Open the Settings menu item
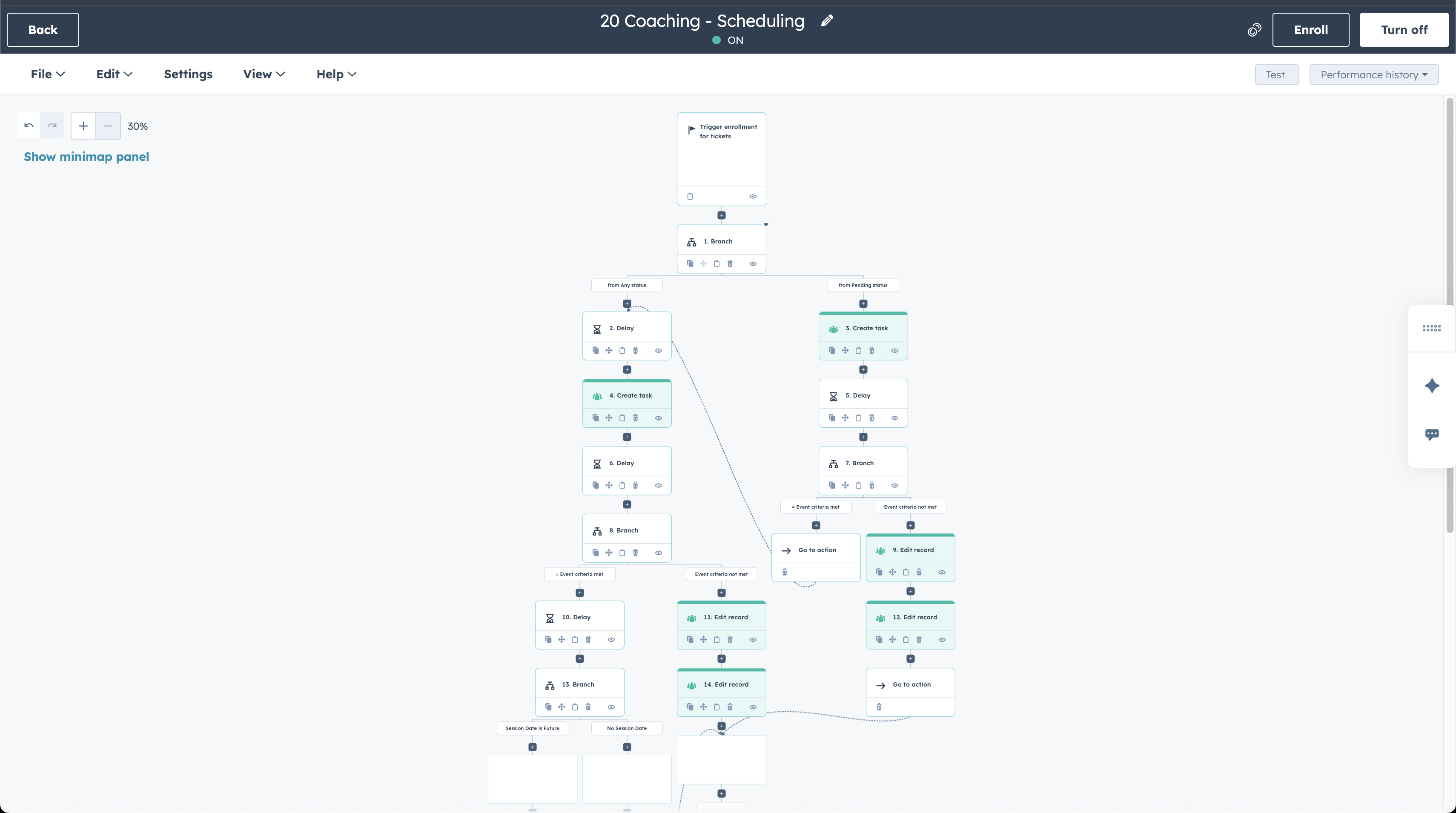 [x=188, y=74]
